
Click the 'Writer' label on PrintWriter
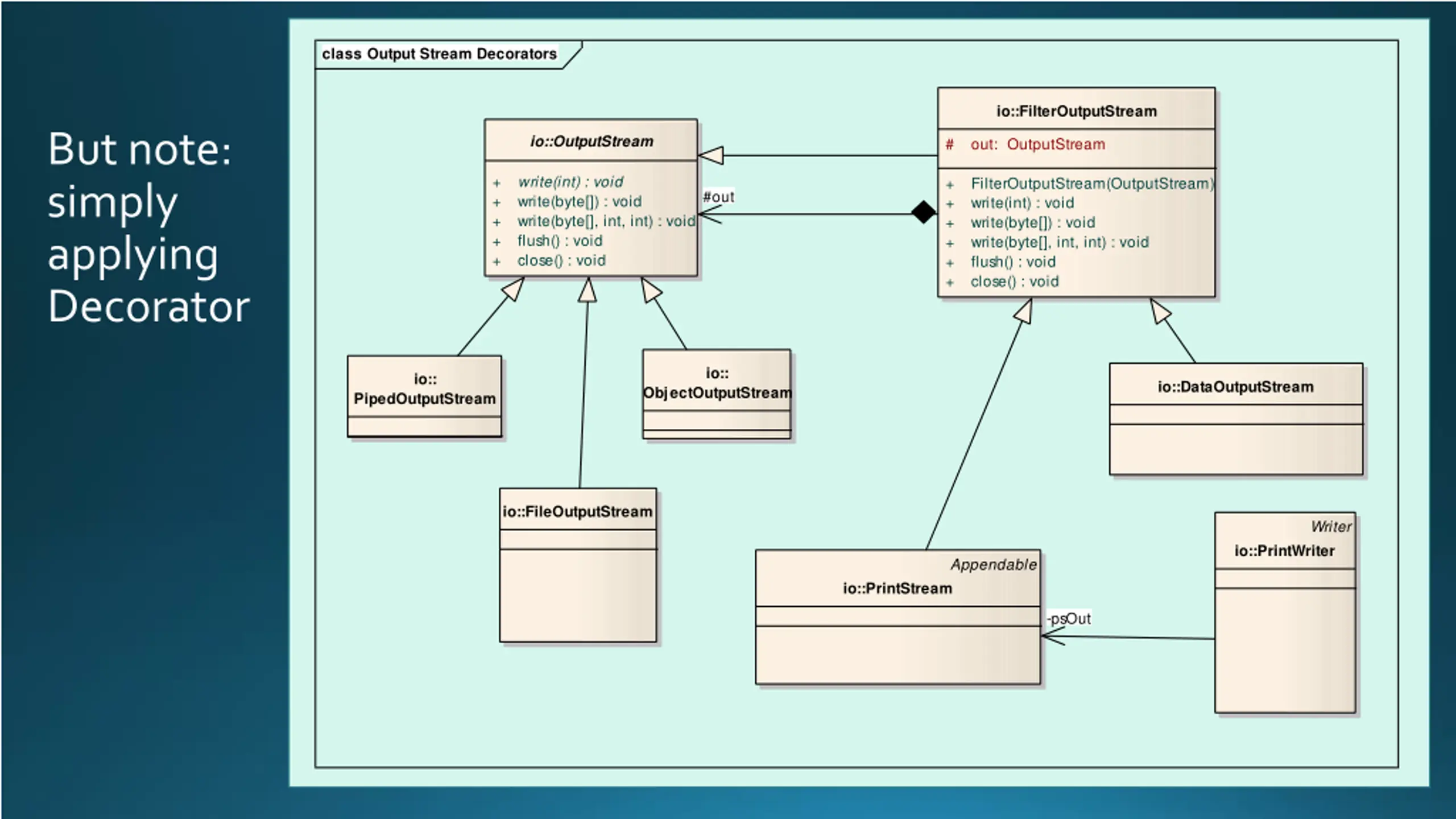tap(1331, 527)
